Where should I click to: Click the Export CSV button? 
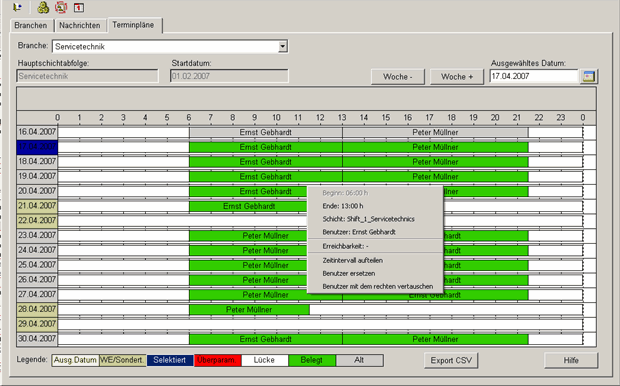451,360
